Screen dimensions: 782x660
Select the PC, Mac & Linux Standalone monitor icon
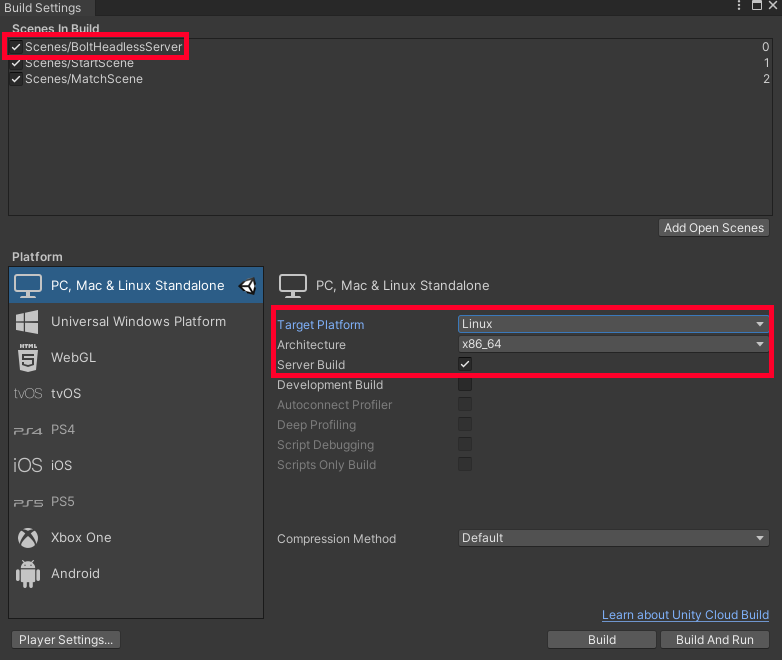click(28, 286)
